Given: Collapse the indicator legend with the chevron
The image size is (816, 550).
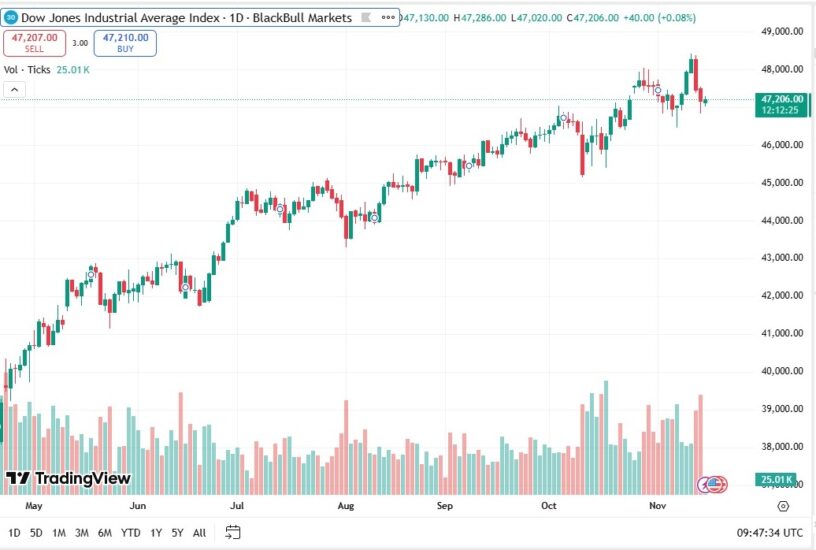Looking at the screenshot, I should tap(15, 89).
